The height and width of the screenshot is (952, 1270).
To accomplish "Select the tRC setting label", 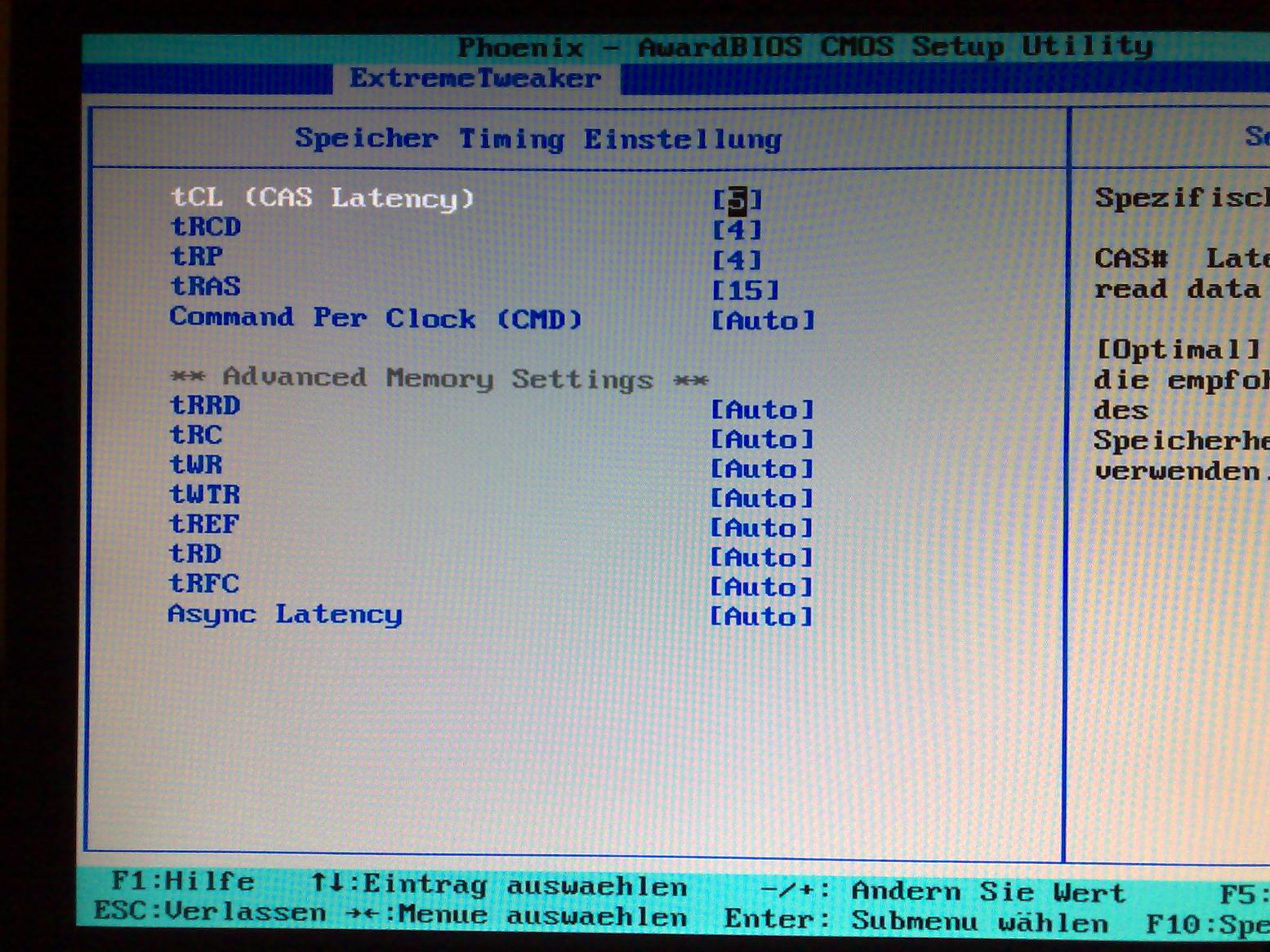I will pyautogui.click(x=196, y=434).
